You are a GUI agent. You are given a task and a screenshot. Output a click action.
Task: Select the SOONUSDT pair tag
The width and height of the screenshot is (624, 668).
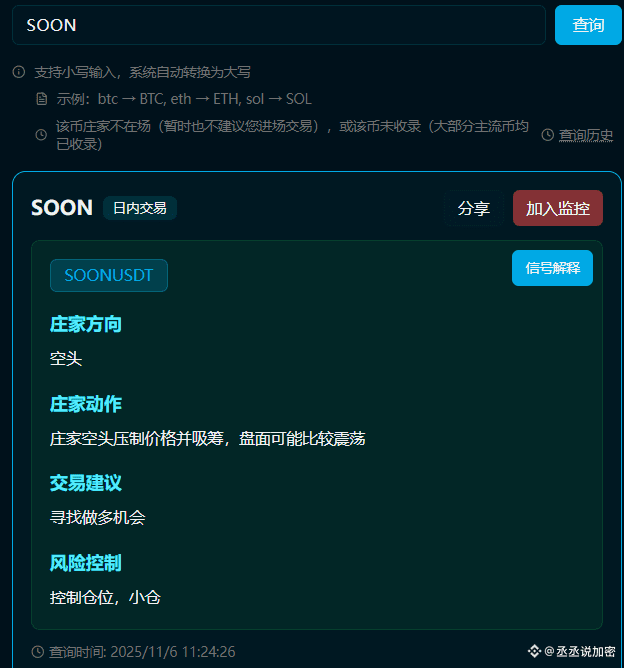[109, 275]
